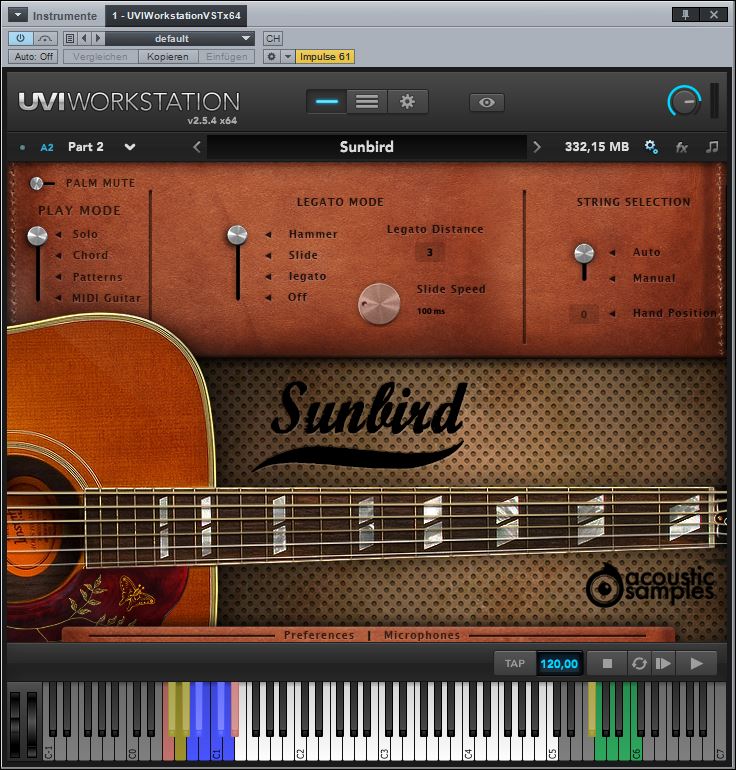Open the host gear settings icon
The width and height of the screenshot is (736, 770).
coord(272,56)
